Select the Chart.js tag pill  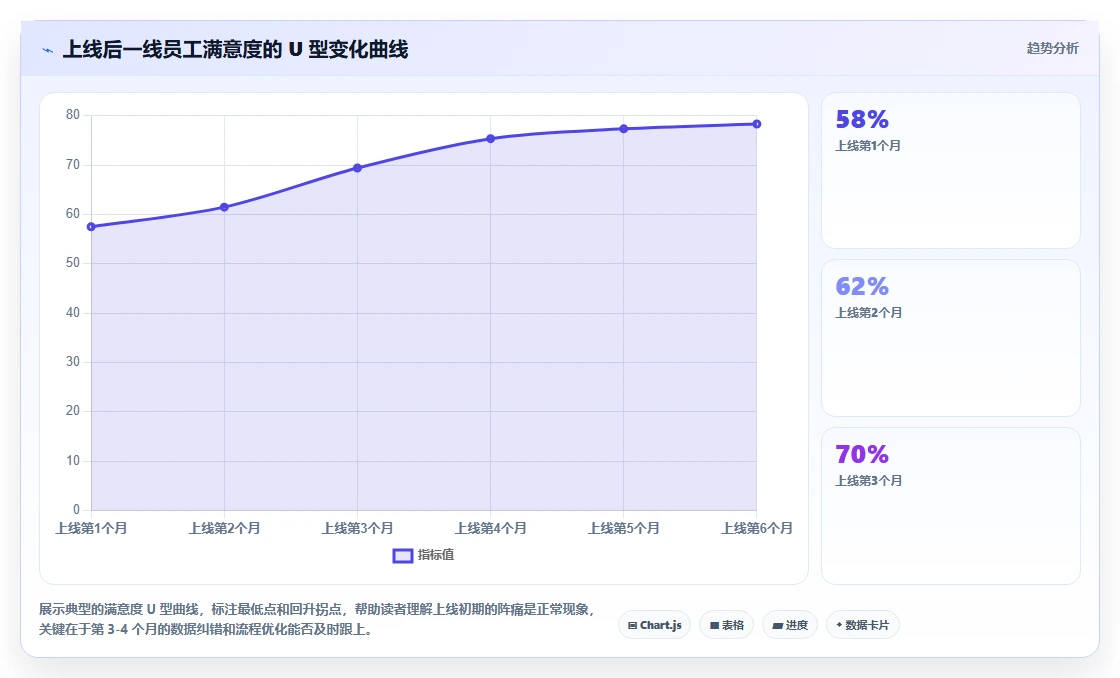pos(654,625)
